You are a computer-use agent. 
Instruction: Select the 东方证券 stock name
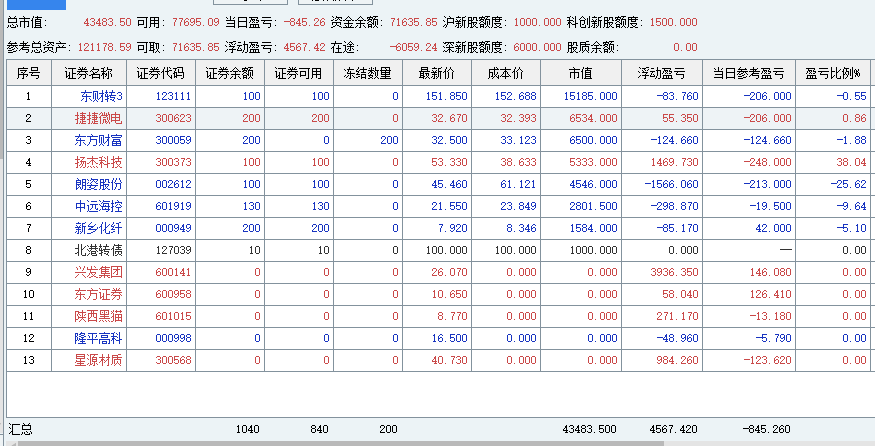pyautogui.click(x=98, y=294)
